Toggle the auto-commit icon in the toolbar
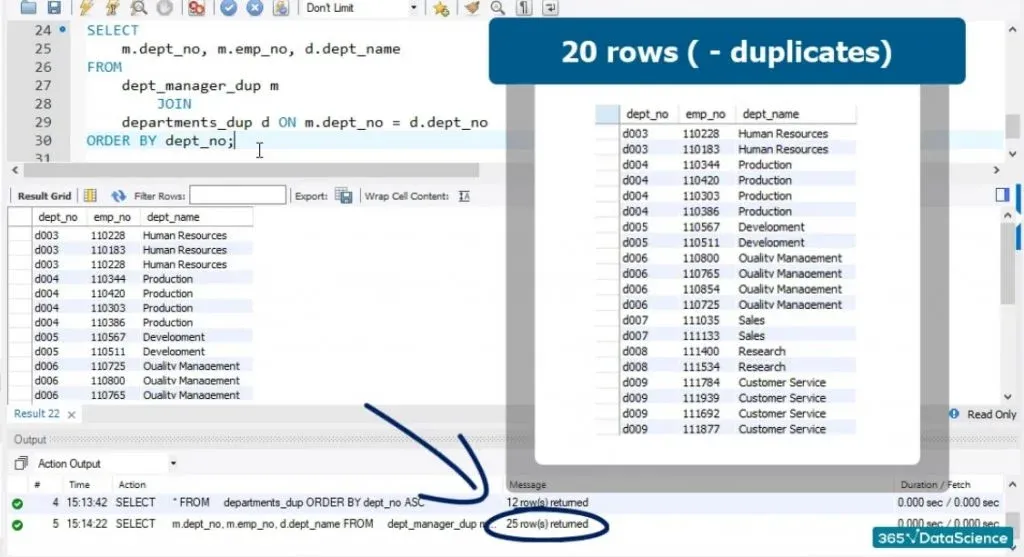The width and height of the screenshot is (1024, 557). (x=280, y=8)
